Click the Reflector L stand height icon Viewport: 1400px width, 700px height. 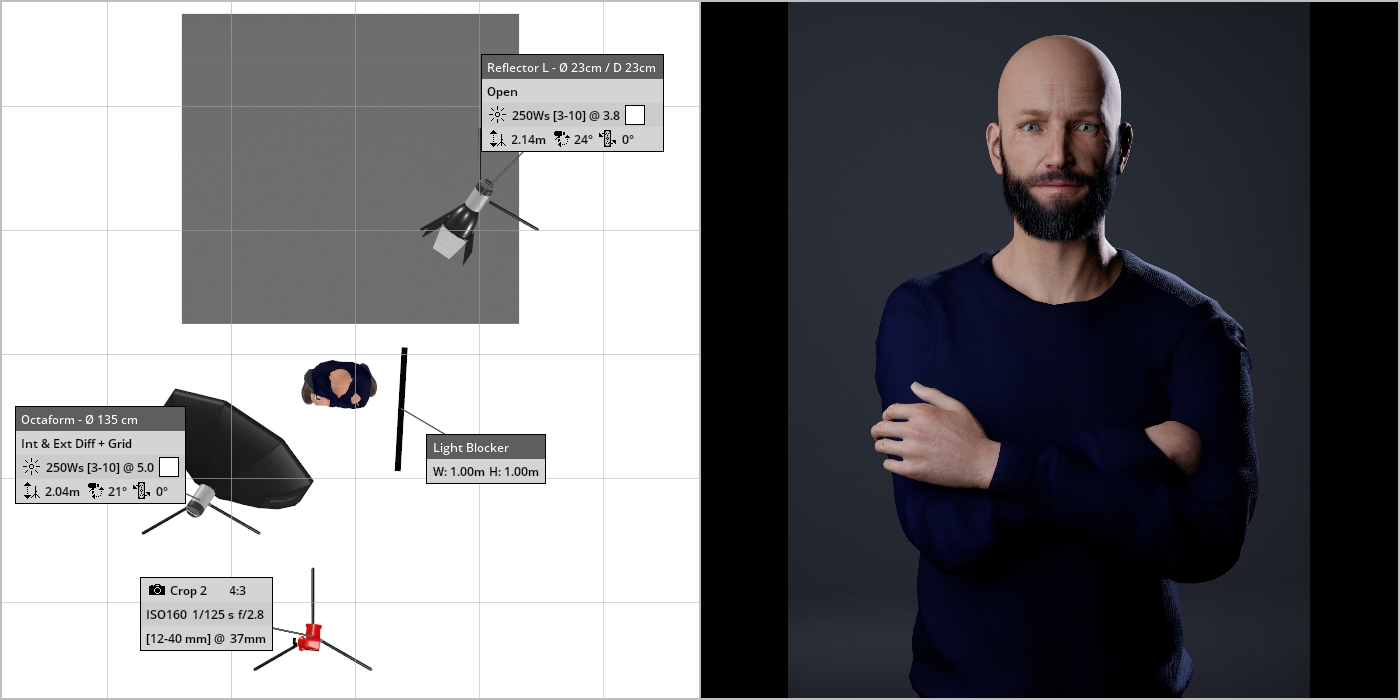497,140
